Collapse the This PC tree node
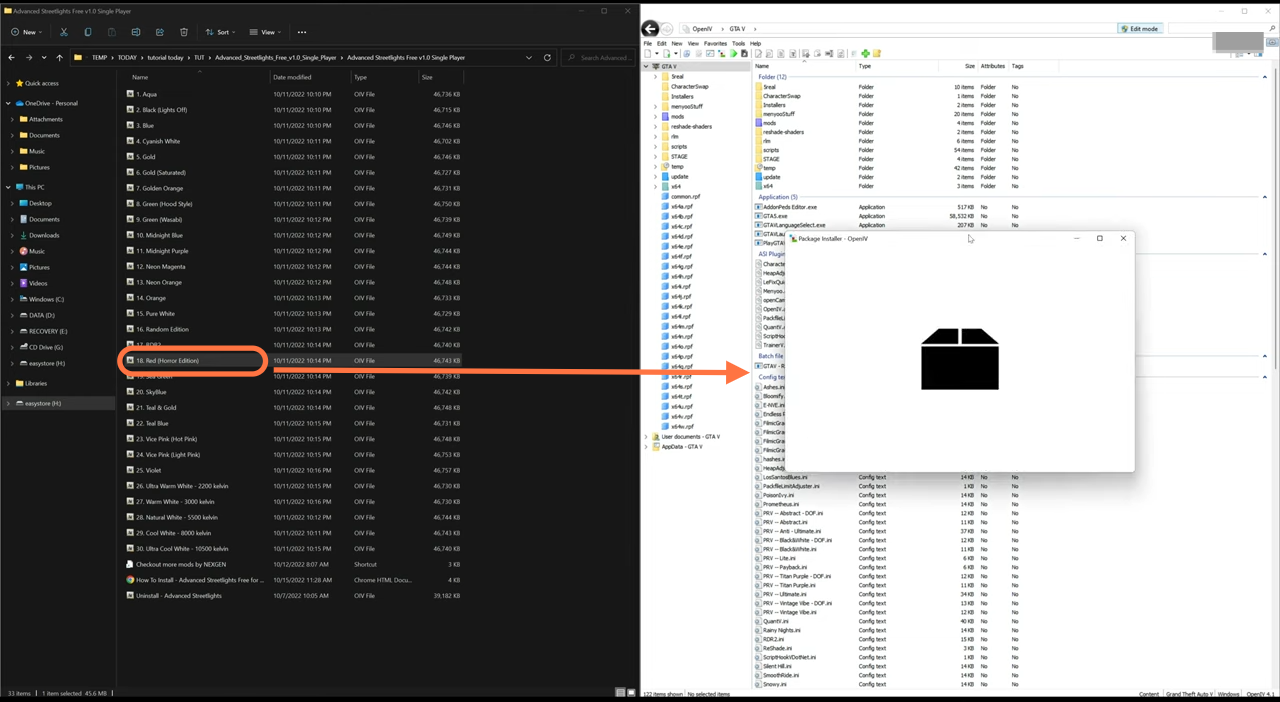 (x=9, y=187)
